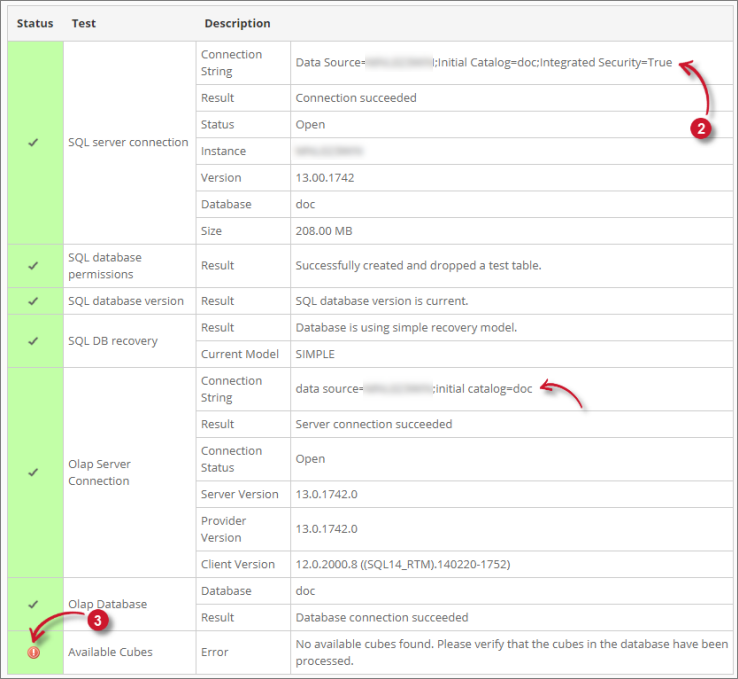Click the Available Cubes error status icon
The image size is (738, 679).
coord(33,652)
